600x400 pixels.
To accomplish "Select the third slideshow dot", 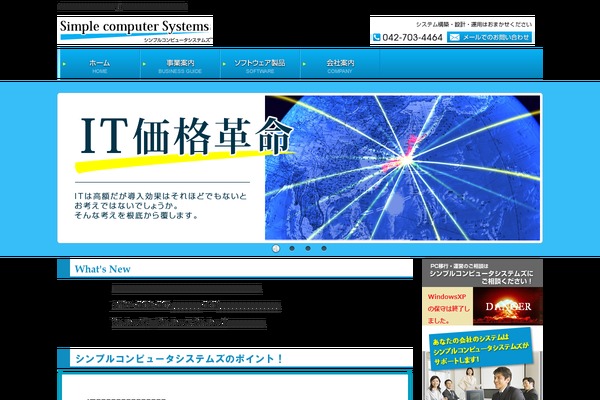I will [308, 248].
